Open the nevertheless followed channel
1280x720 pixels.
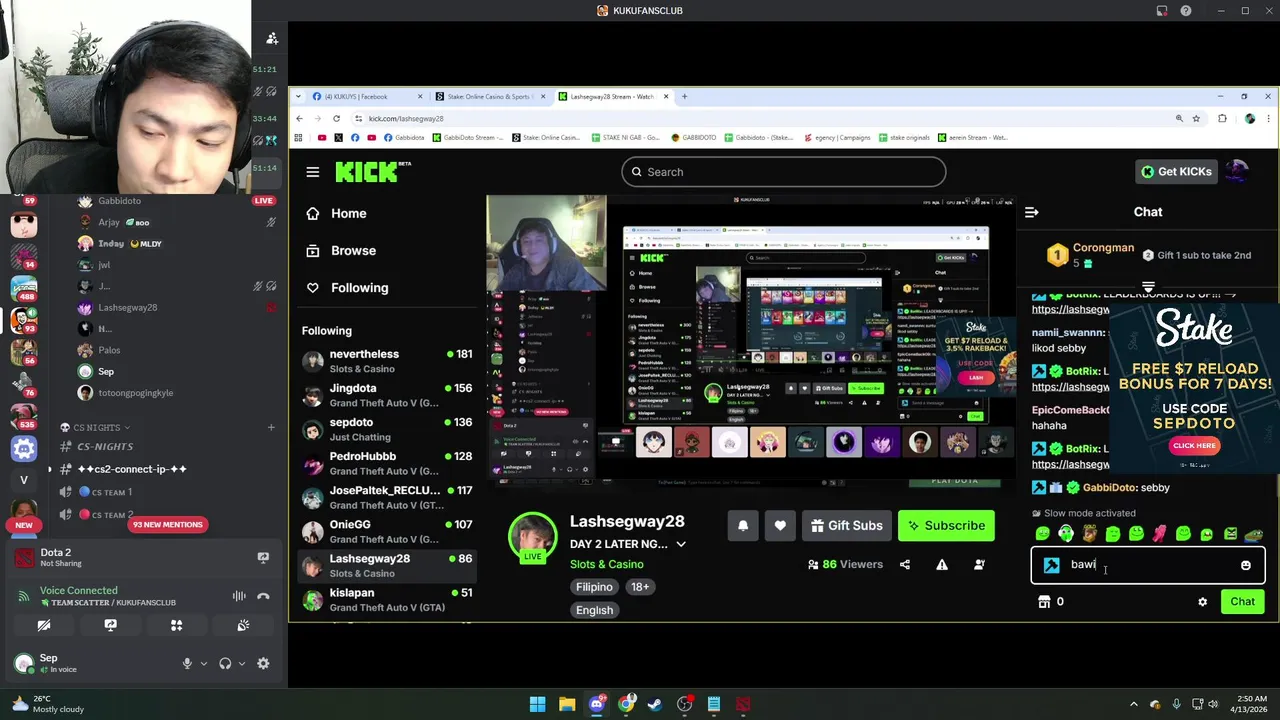tap(387, 361)
